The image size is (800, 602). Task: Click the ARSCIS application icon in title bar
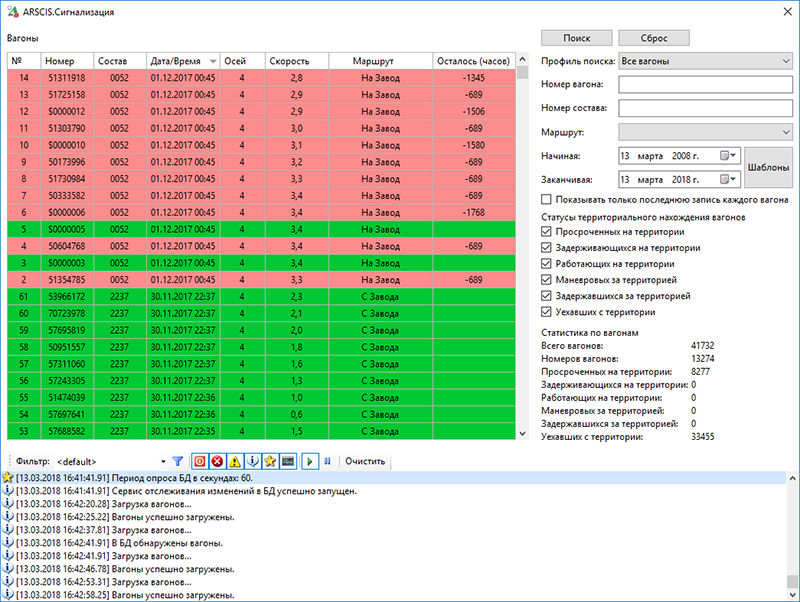13,11
